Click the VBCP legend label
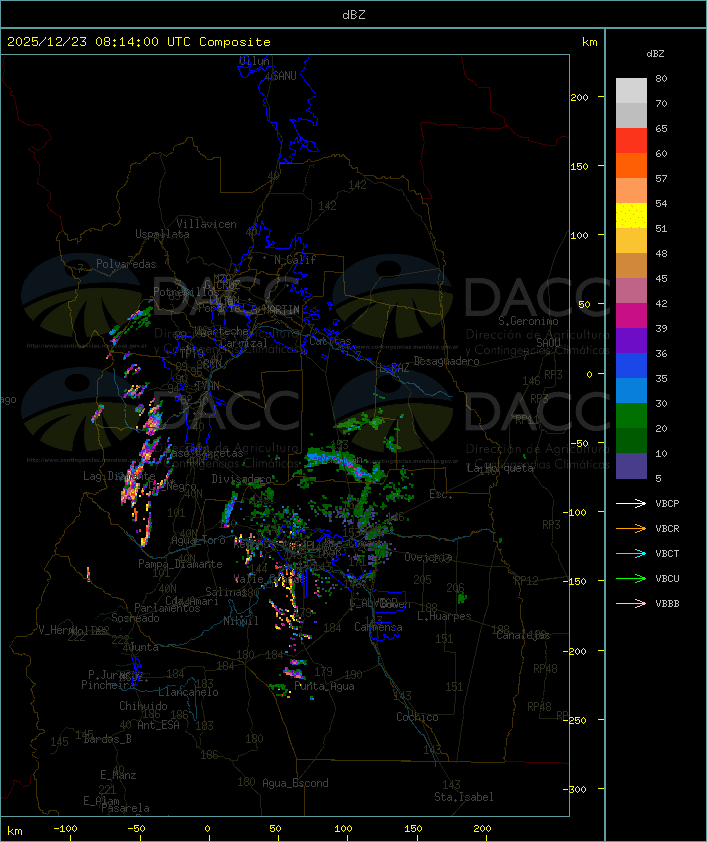The width and height of the screenshot is (707, 842). [x=667, y=503]
